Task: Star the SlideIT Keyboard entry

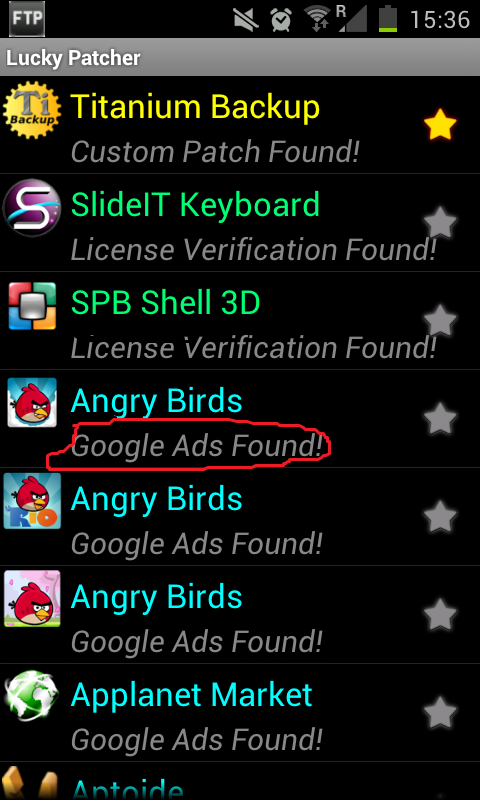Action: 440,223
